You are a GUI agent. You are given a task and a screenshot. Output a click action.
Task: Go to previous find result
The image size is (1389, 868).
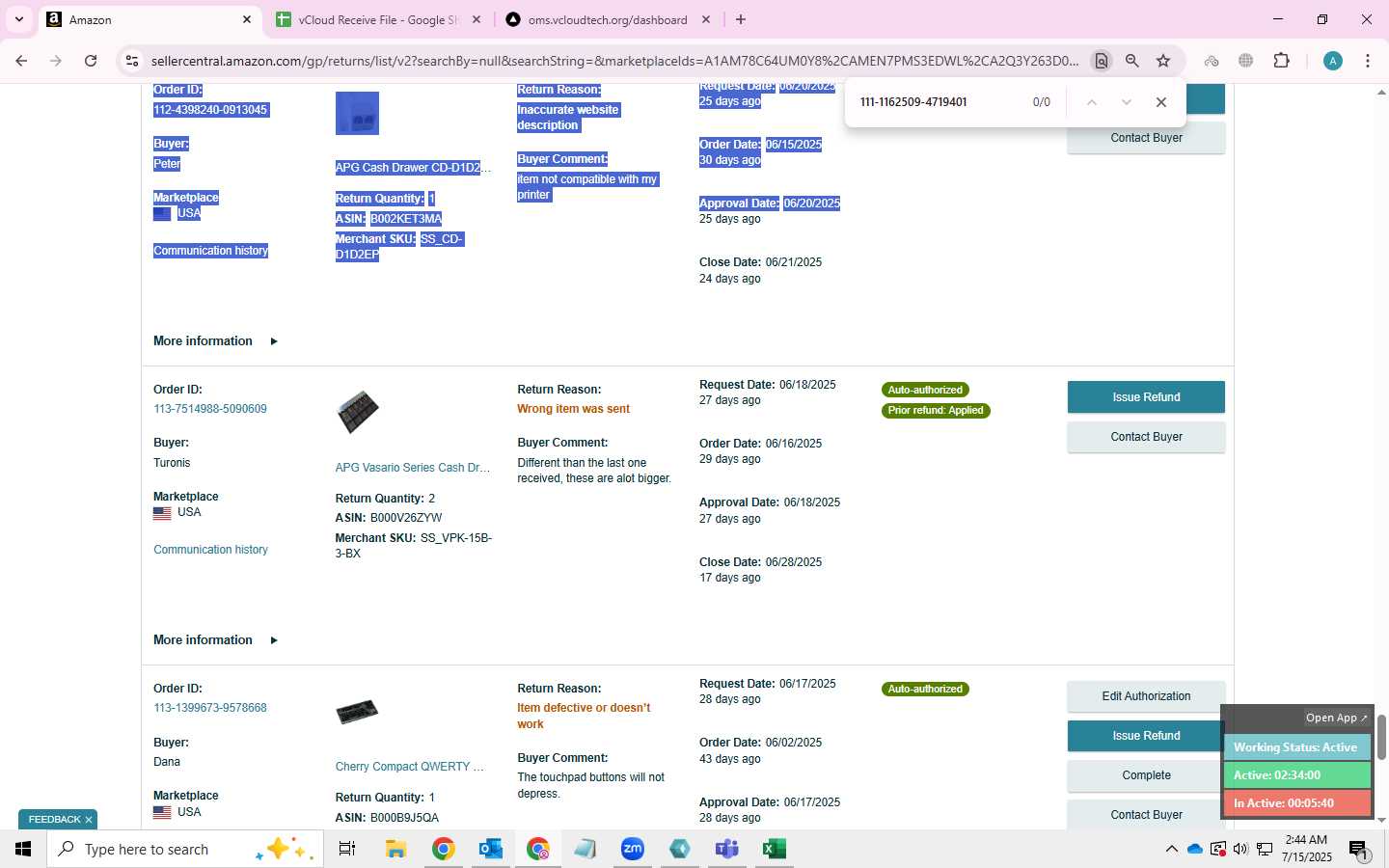pyautogui.click(x=1092, y=102)
